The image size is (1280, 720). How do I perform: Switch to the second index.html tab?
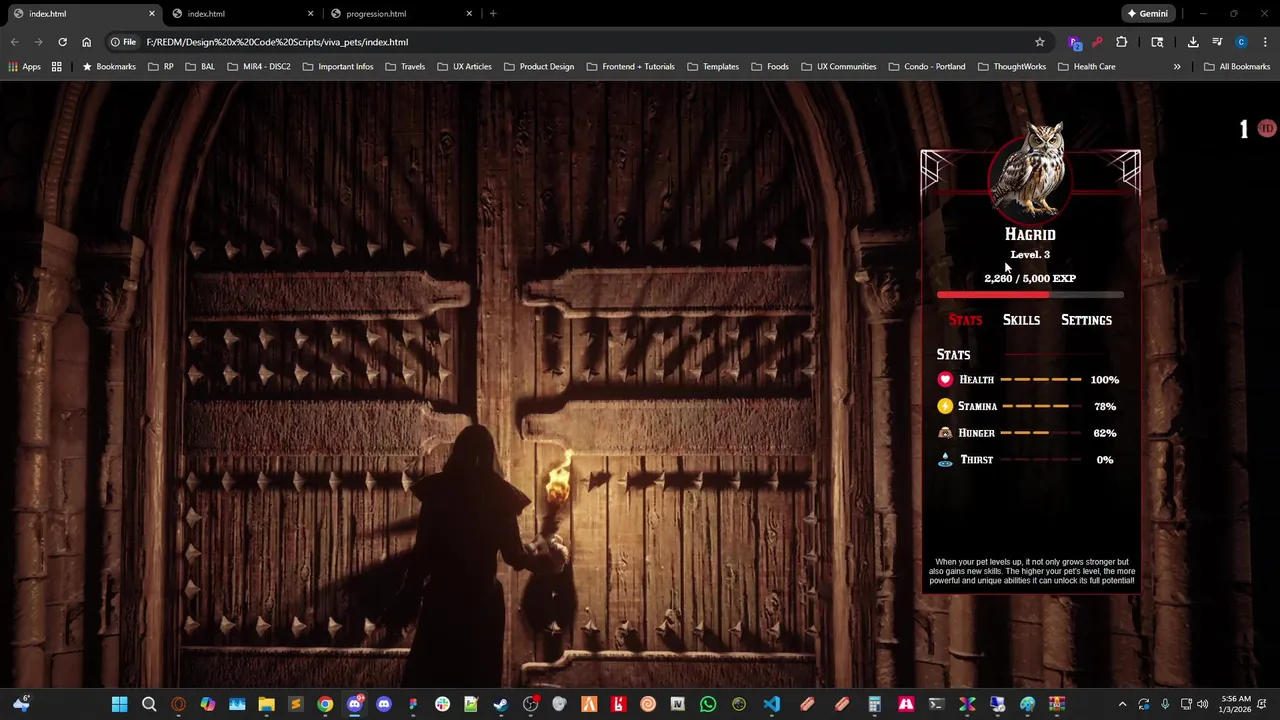point(244,14)
